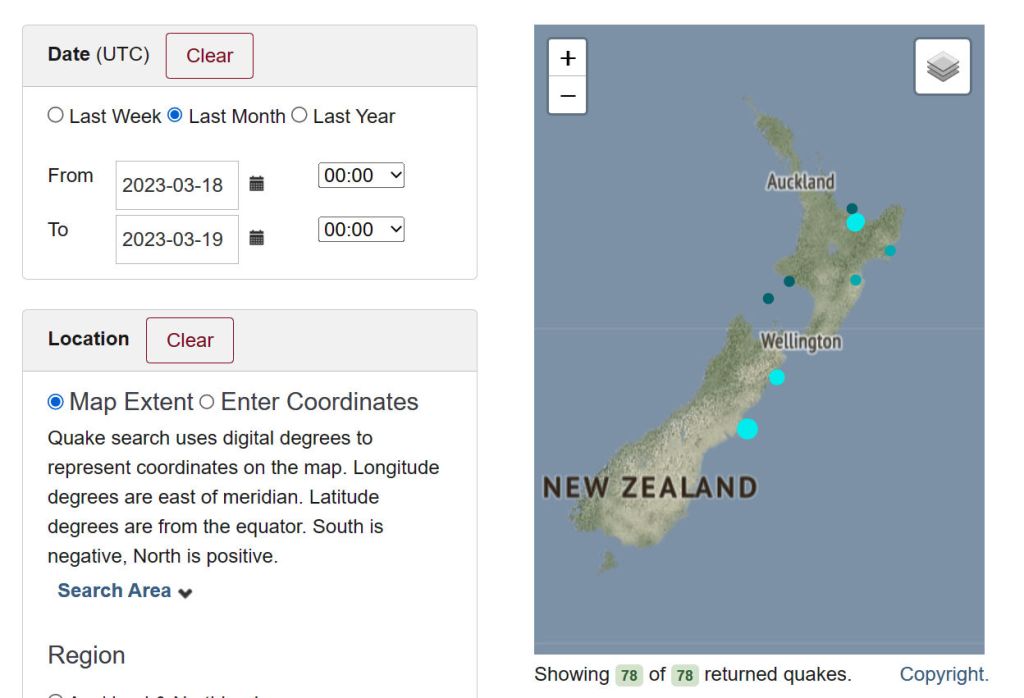Click the cyan quake marker below Wellington
The height and width of the screenshot is (698, 1024).
pos(777,377)
